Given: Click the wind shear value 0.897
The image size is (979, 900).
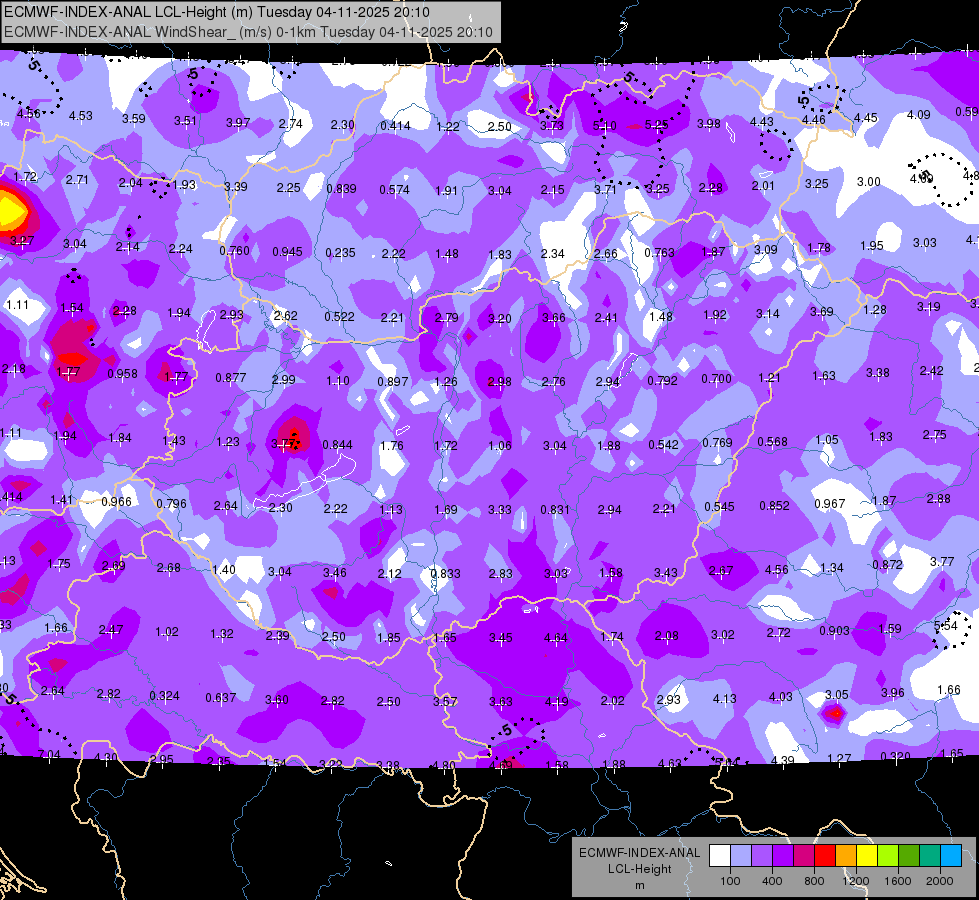Looking at the screenshot, I should click(393, 381).
